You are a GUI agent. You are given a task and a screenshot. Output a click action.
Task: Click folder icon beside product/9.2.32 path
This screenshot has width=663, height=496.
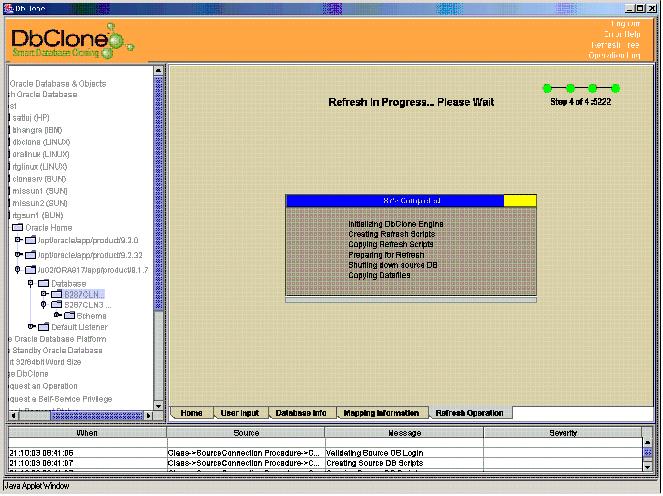point(30,255)
